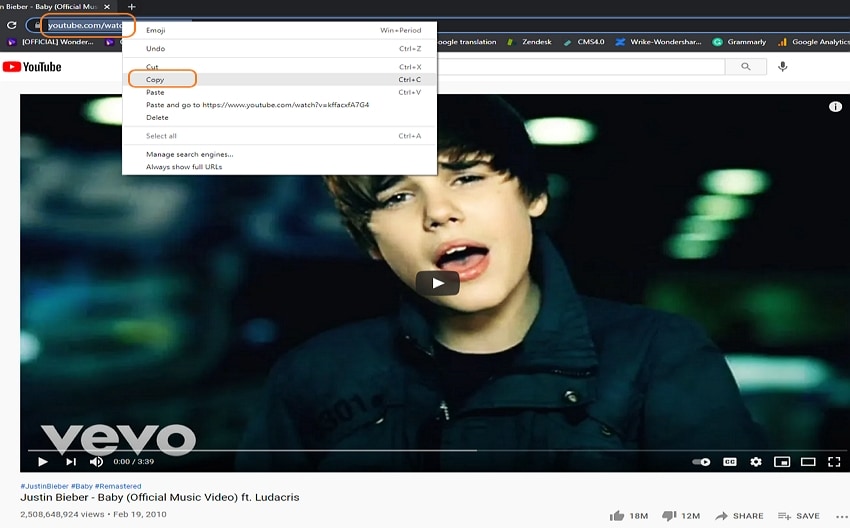Open the Zendesk bookmark
This screenshot has width=850, height=528.
point(530,42)
